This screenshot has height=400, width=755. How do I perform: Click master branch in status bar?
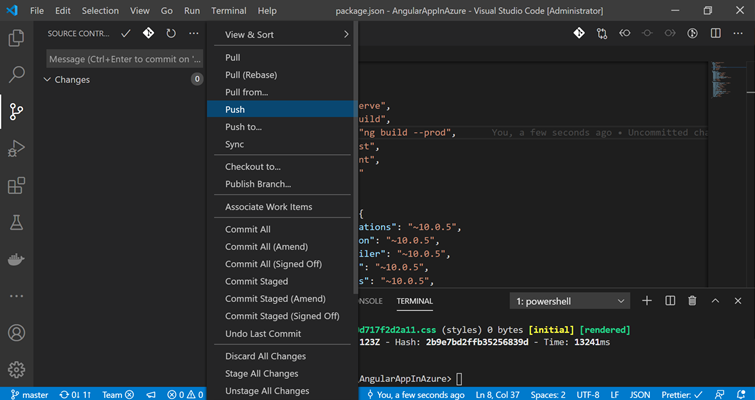[x=30, y=395]
